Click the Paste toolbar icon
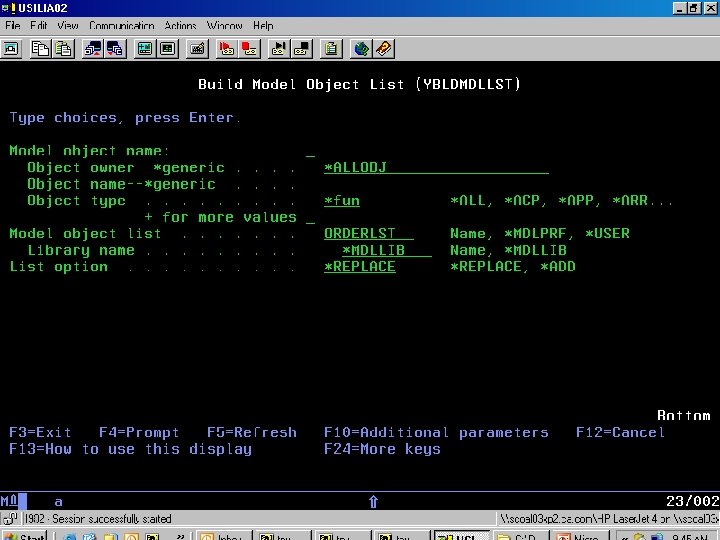Screen dimensions: 720x540 click(x=64, y=49)
